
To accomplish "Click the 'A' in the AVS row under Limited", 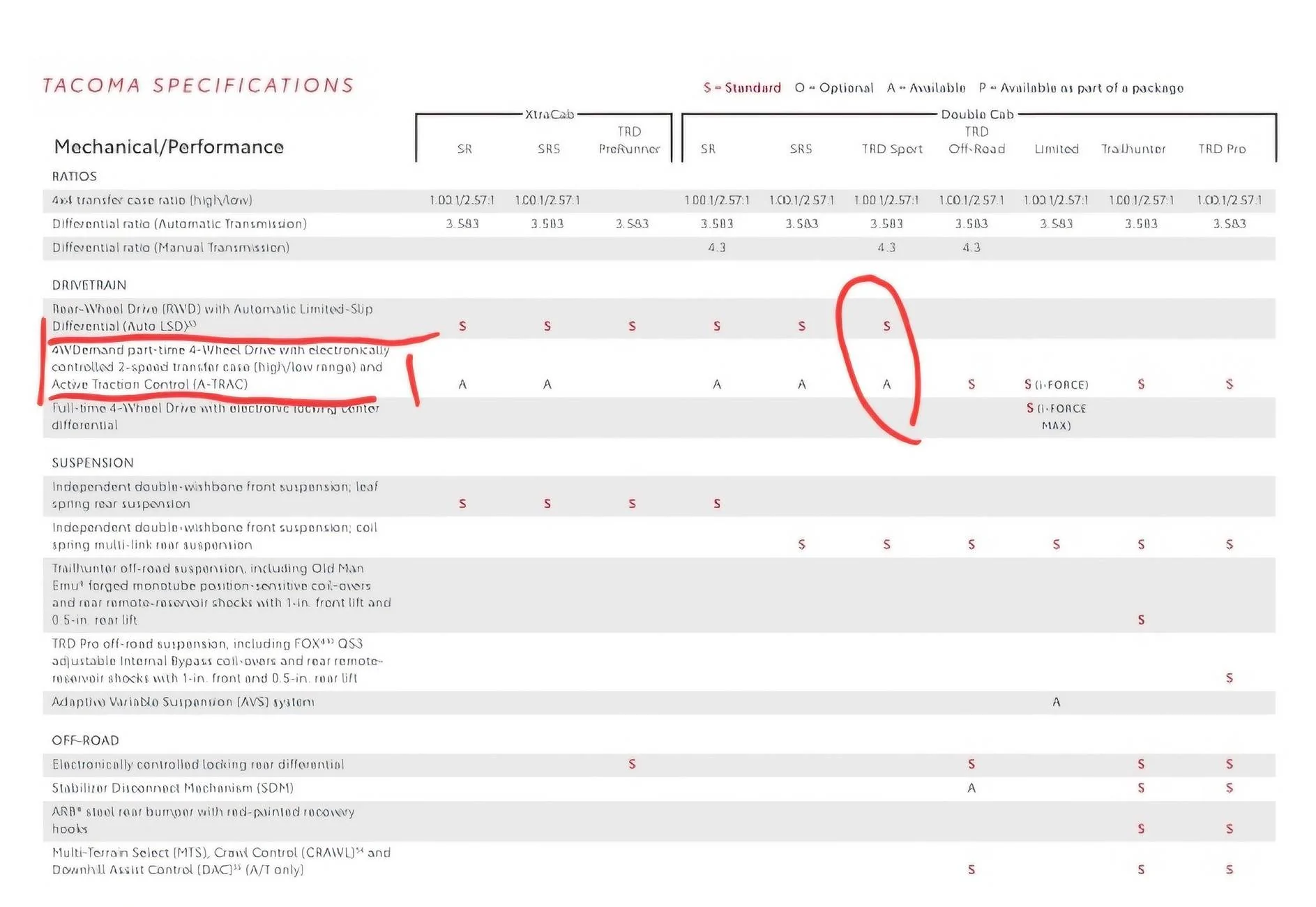I will click(x=1057, y=702).
